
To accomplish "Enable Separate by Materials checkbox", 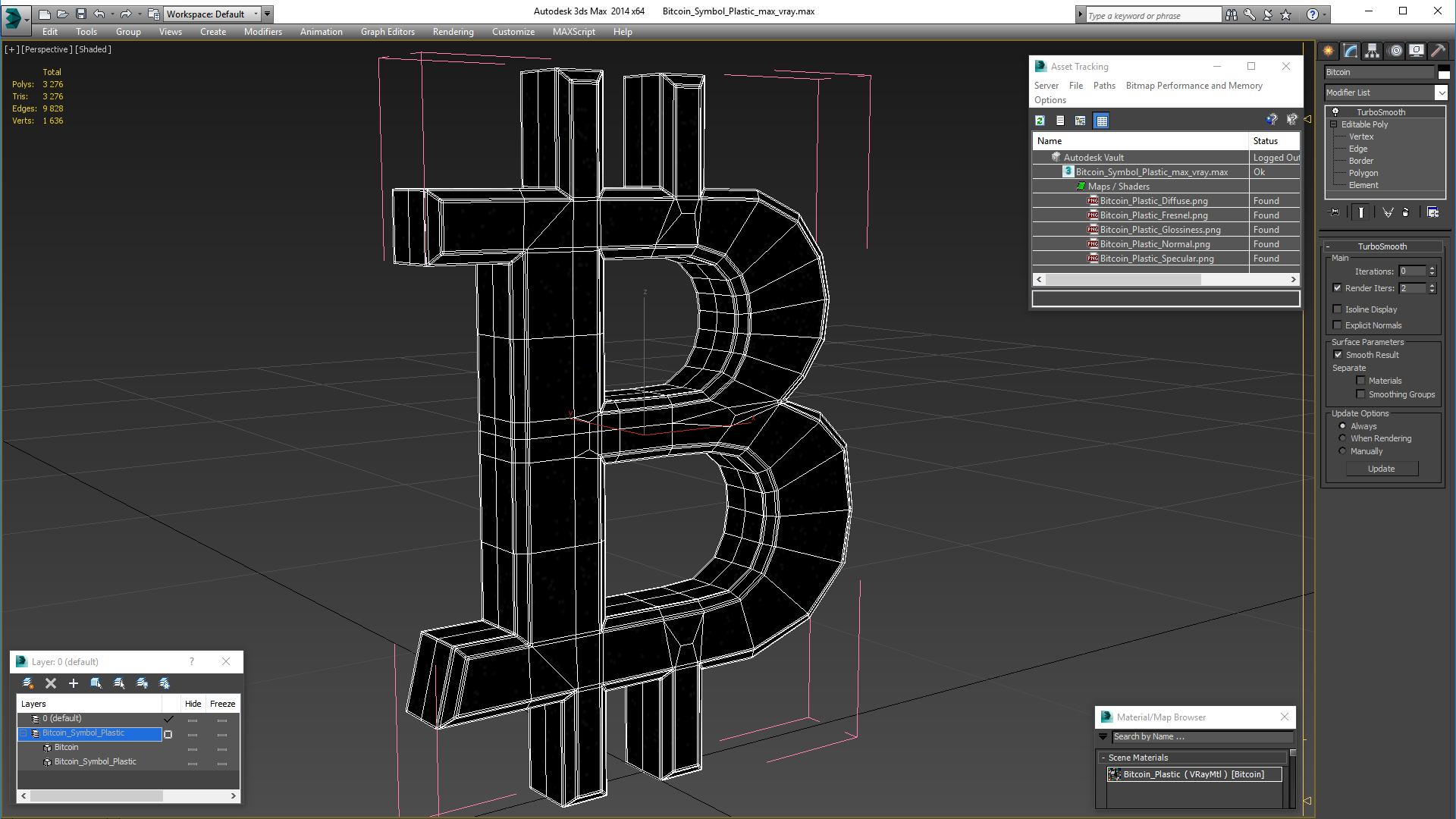I will click(1360, 381).
